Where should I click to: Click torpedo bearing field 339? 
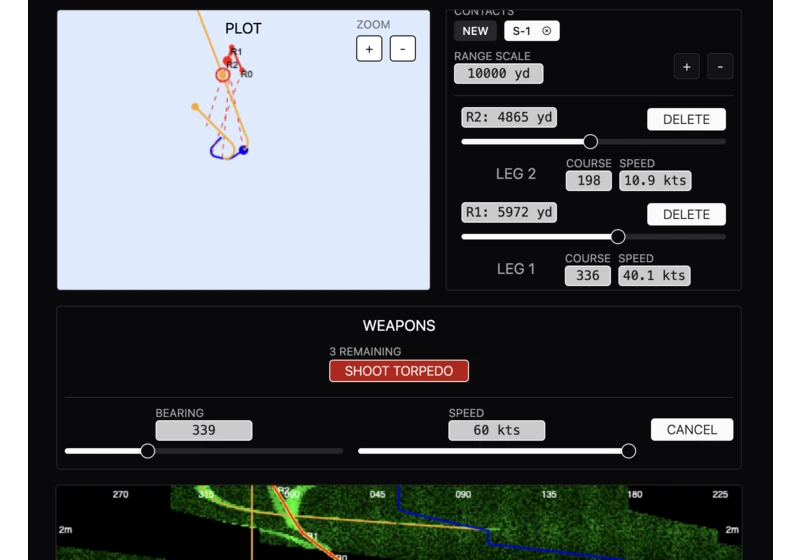point(204,430)
